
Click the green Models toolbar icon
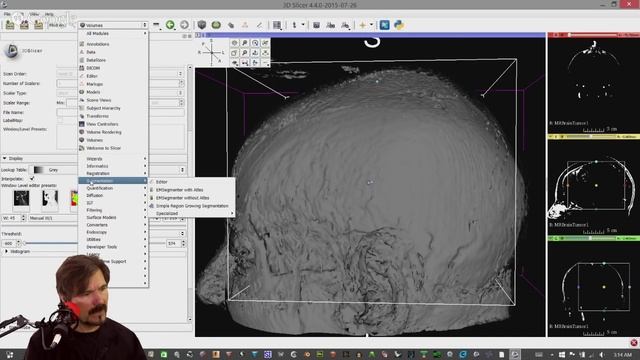[x=216, y=25]
